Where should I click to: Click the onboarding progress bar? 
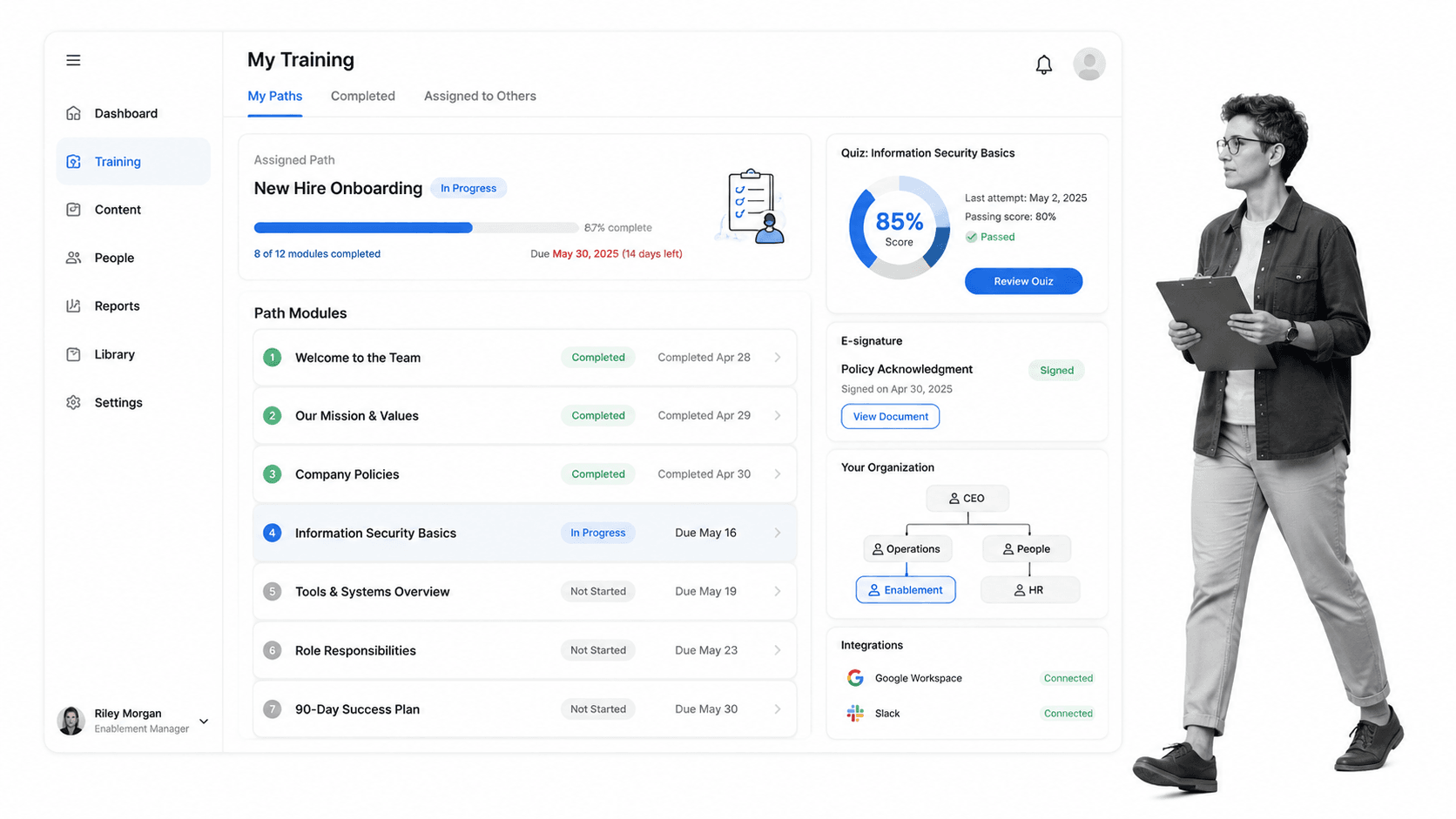416,228
